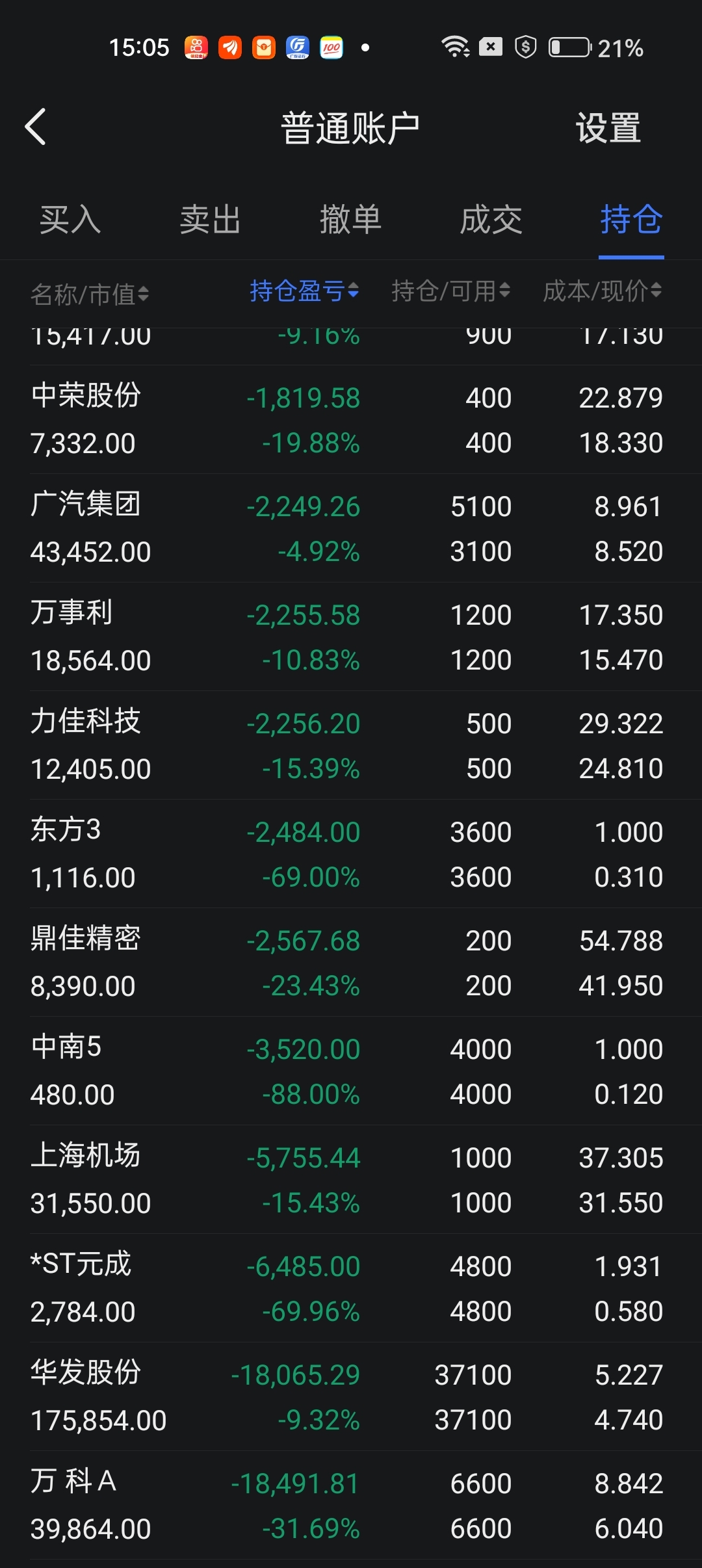702x1568 pixels.
Task: Sort by 成本/现价 column
Action: 602,291
